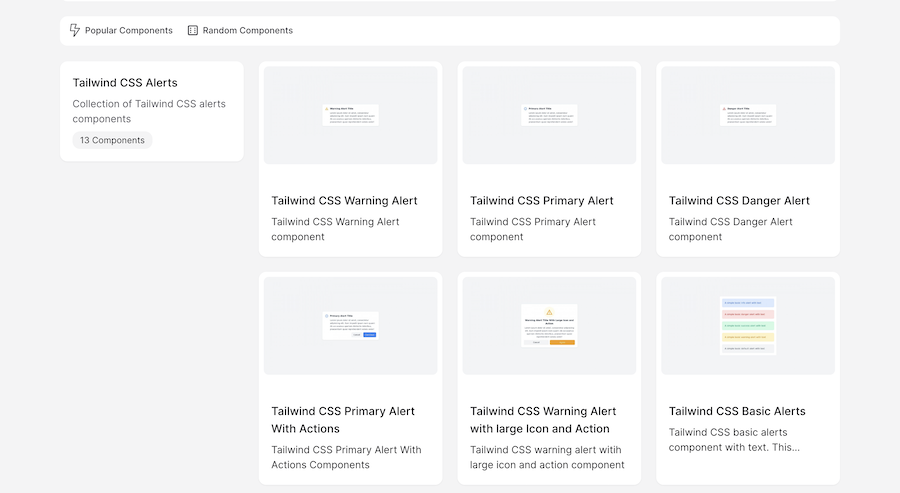Click Tailwind CSS Primary Alert With Actions title
The image size is (900, 493).
[343, 420]
